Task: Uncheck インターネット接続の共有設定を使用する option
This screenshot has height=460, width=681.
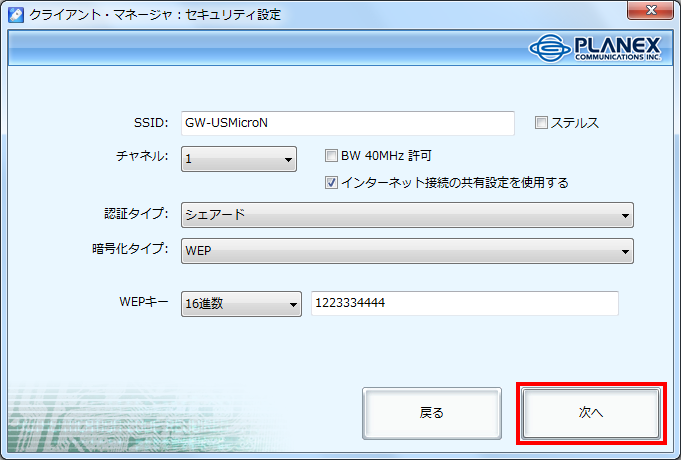Action: pos(332,183)
